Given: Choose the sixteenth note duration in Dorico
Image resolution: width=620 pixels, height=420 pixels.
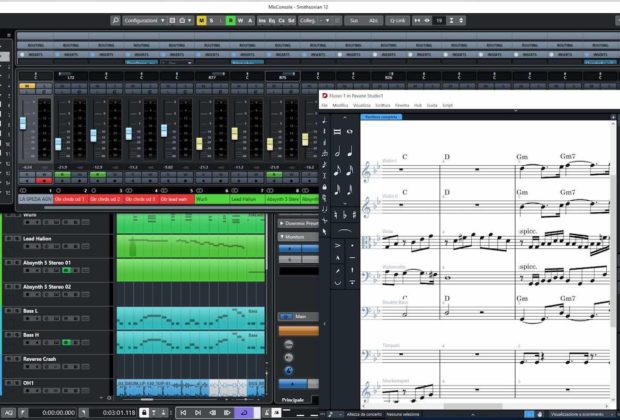Looking at the screenshot, I should pos(350,170).
